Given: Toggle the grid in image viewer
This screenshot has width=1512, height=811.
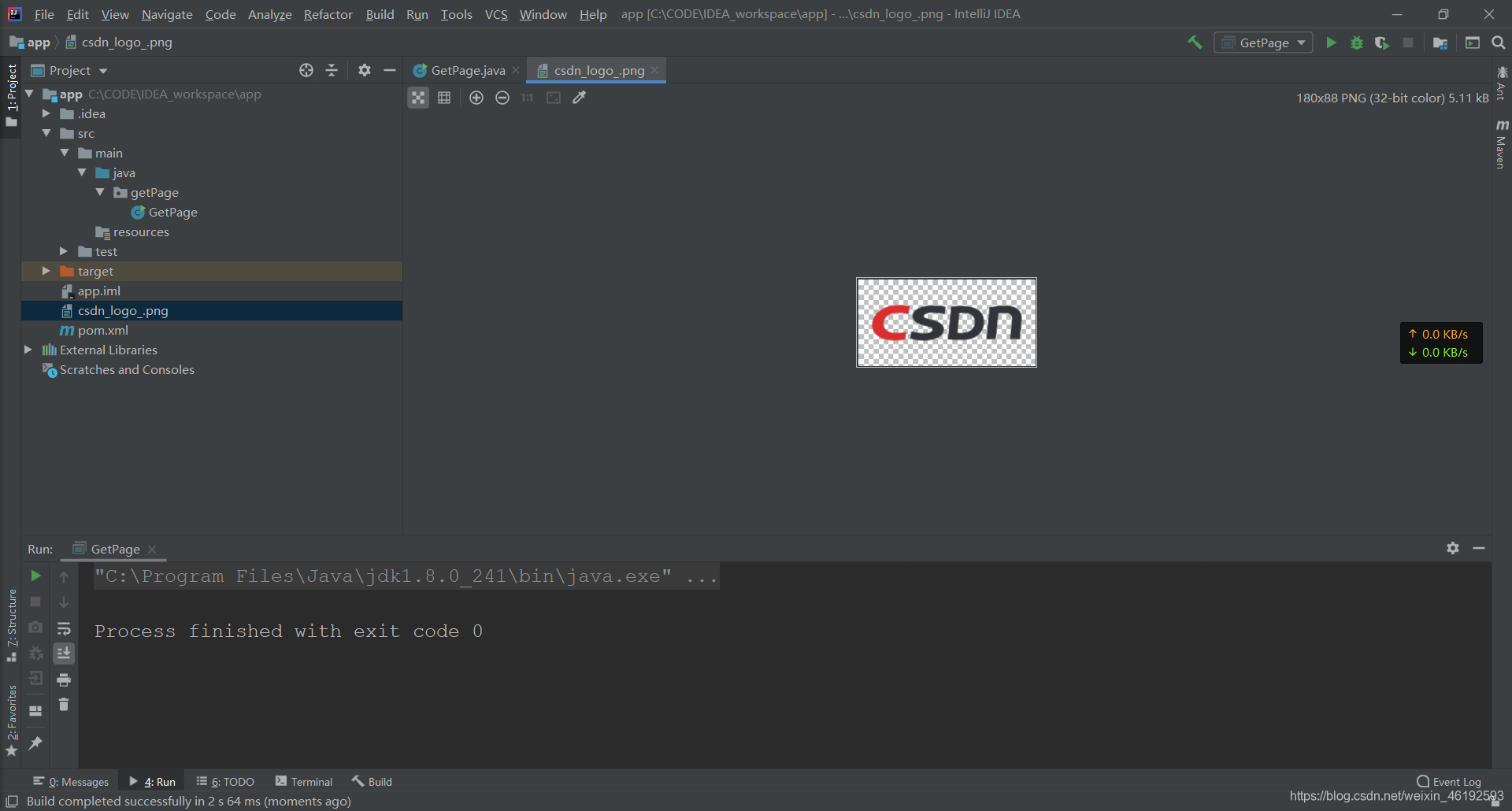Looking at the screenshot, I should pos(444,98).
